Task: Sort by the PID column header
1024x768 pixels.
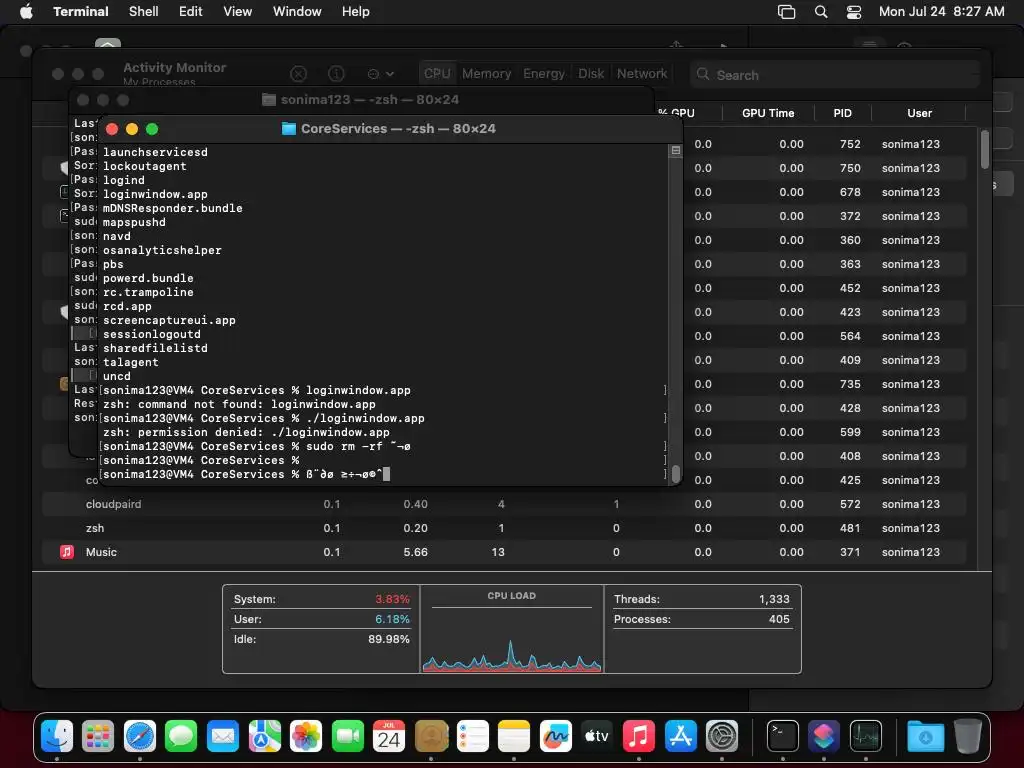Action: click(842, 113)
